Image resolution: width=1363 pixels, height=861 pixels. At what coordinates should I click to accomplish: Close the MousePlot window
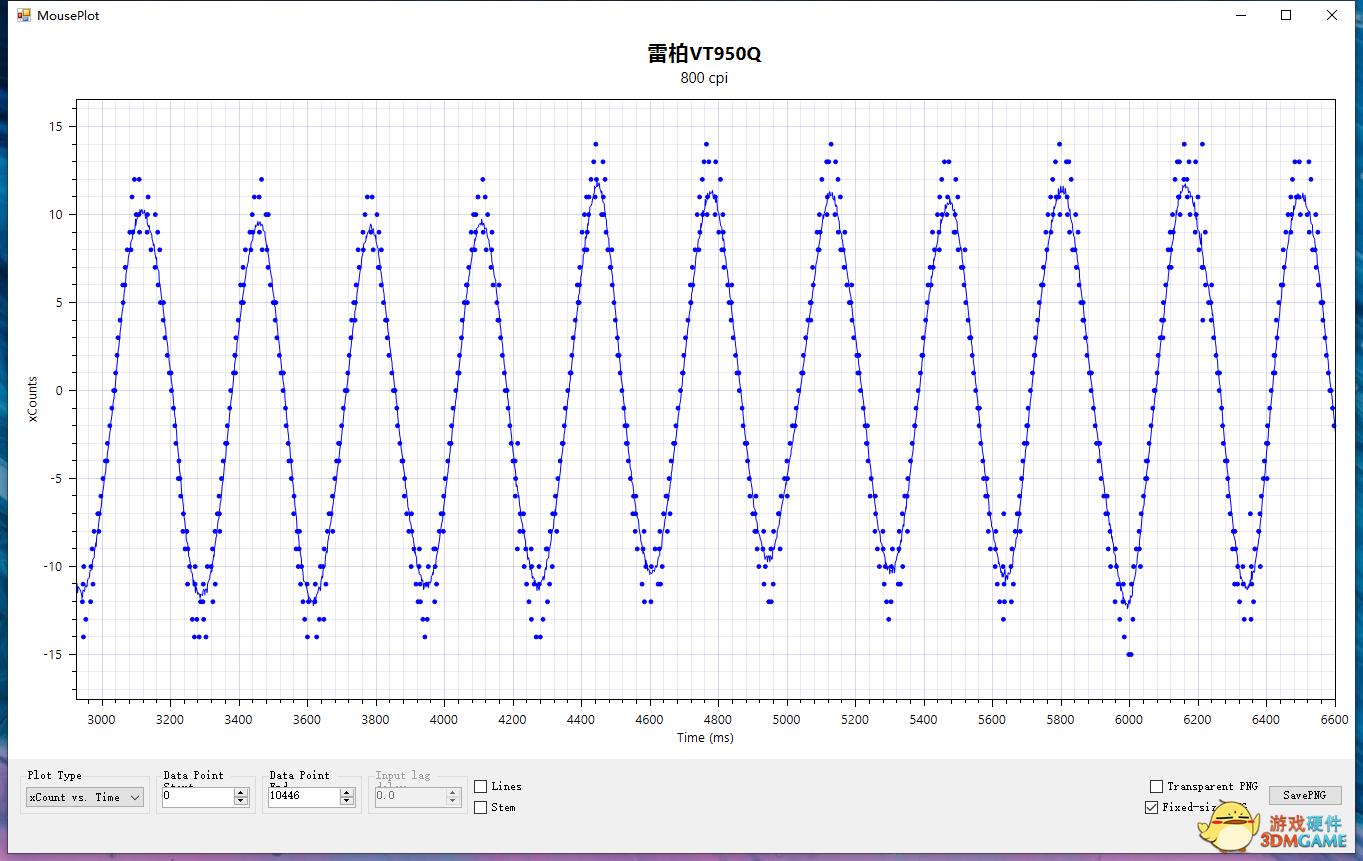point(1332,15)
